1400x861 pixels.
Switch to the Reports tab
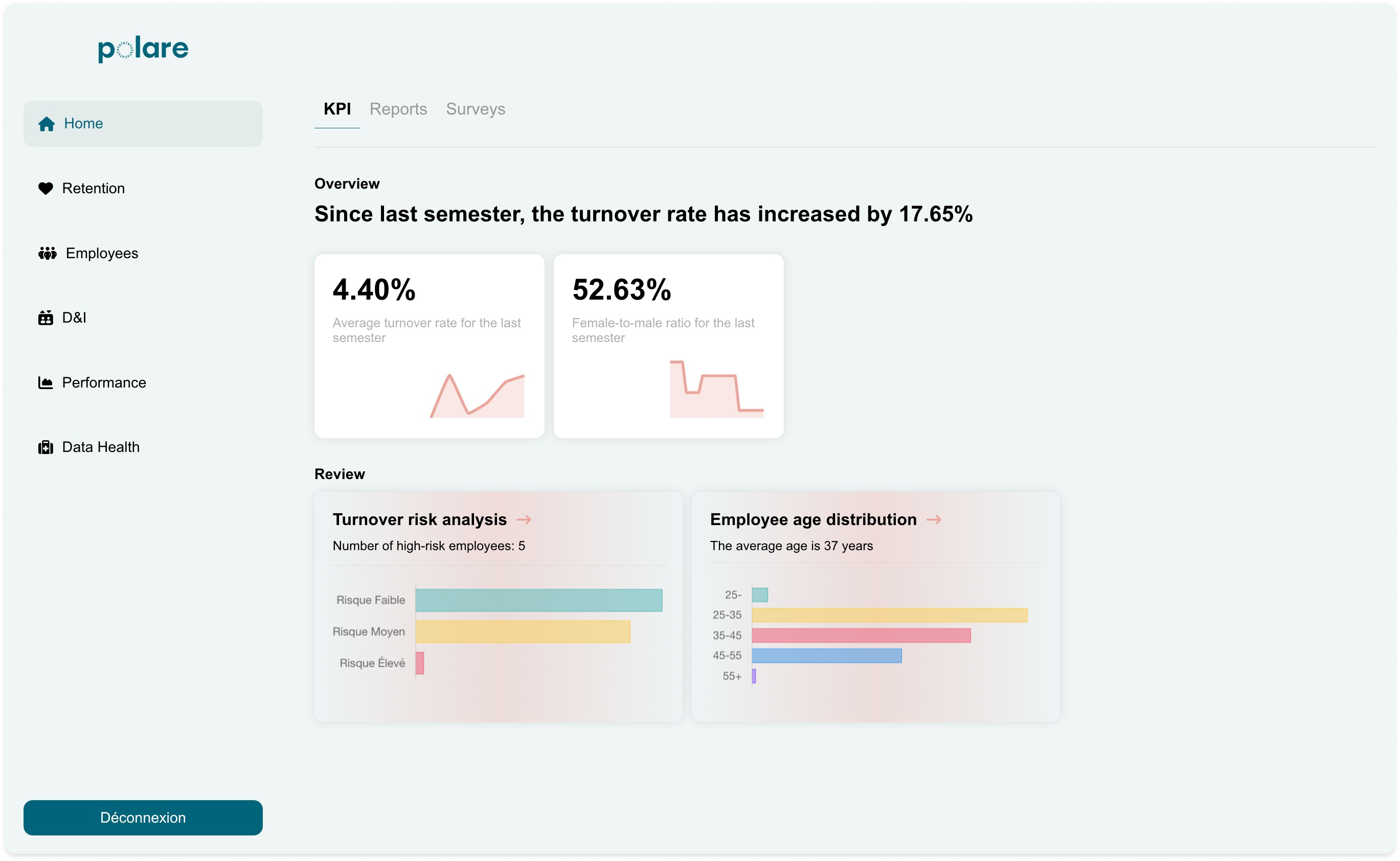[x=398, y=109]
